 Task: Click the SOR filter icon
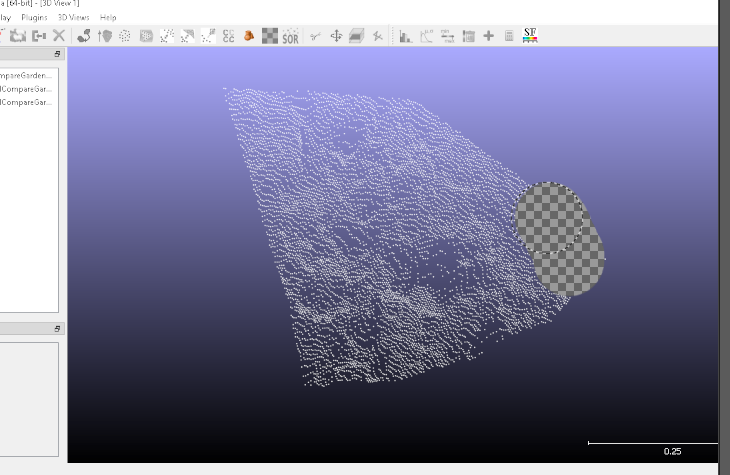click(x=291, y=36)
